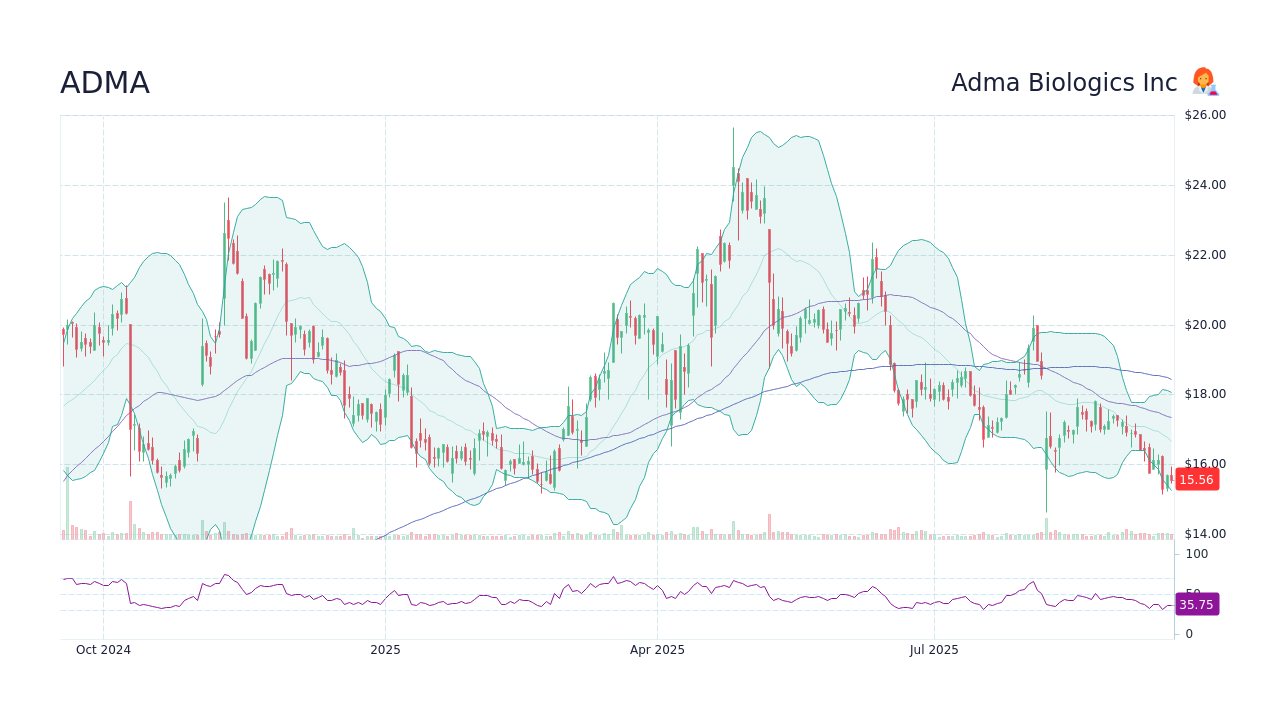This screenshot has width=1280, height=720.
Task: Select the red 15.56 current price badge
Action: coord(1196,479)
